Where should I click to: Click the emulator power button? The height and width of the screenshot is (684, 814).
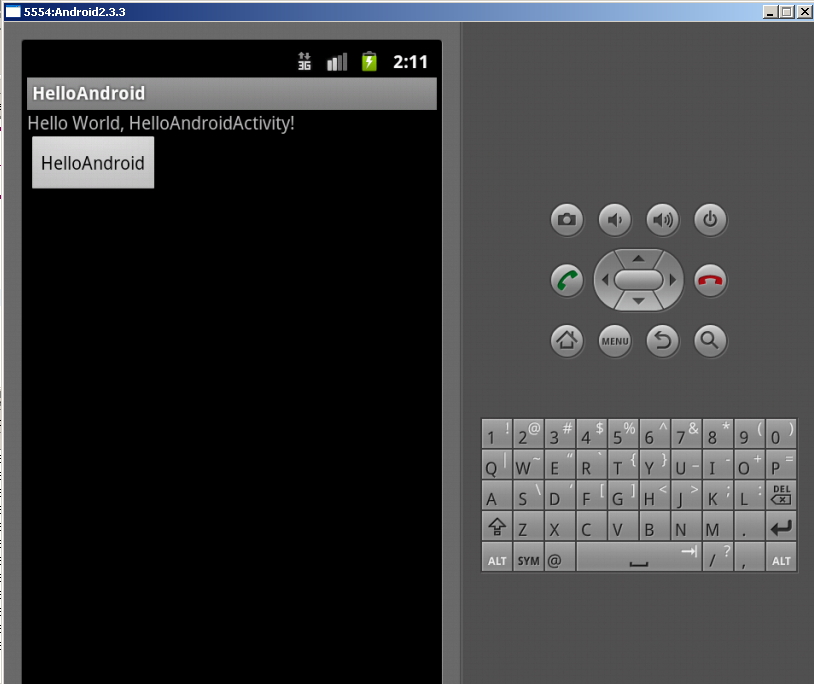coord(710,220)
